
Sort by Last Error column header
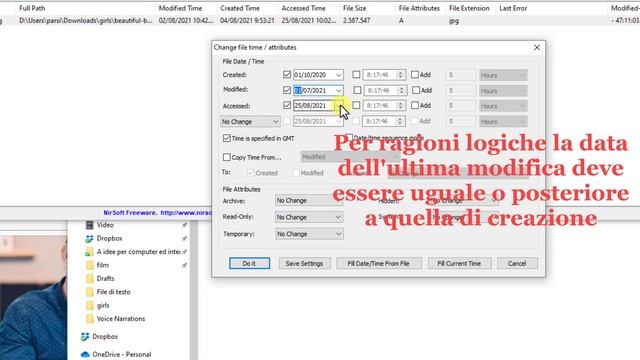point(551,8)
